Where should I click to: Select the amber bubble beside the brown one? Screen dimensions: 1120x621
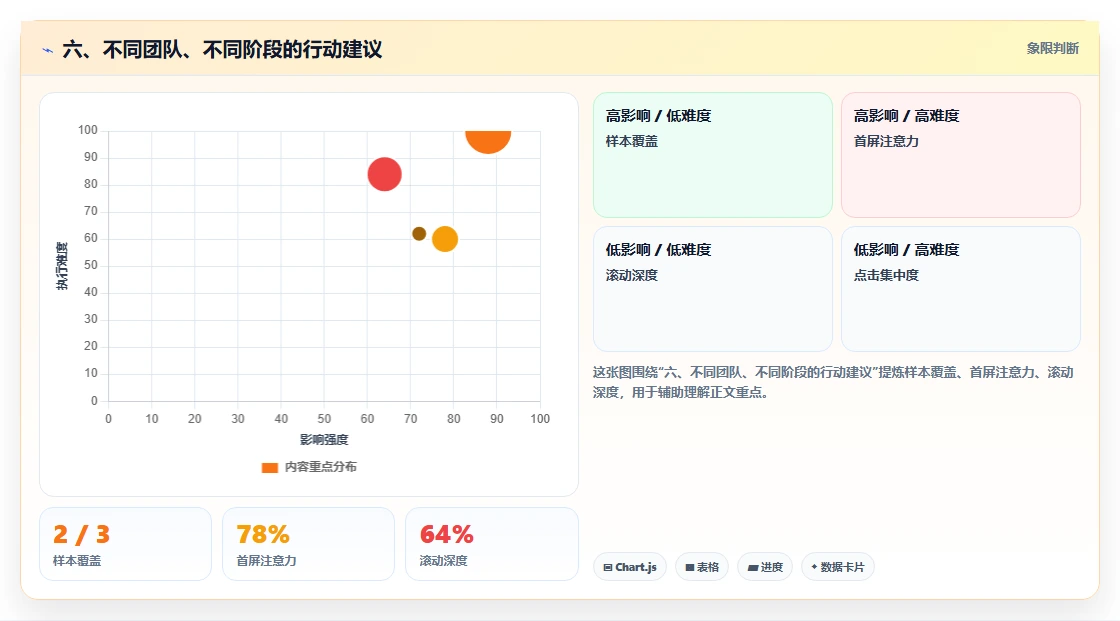click(x=444, y=239)
